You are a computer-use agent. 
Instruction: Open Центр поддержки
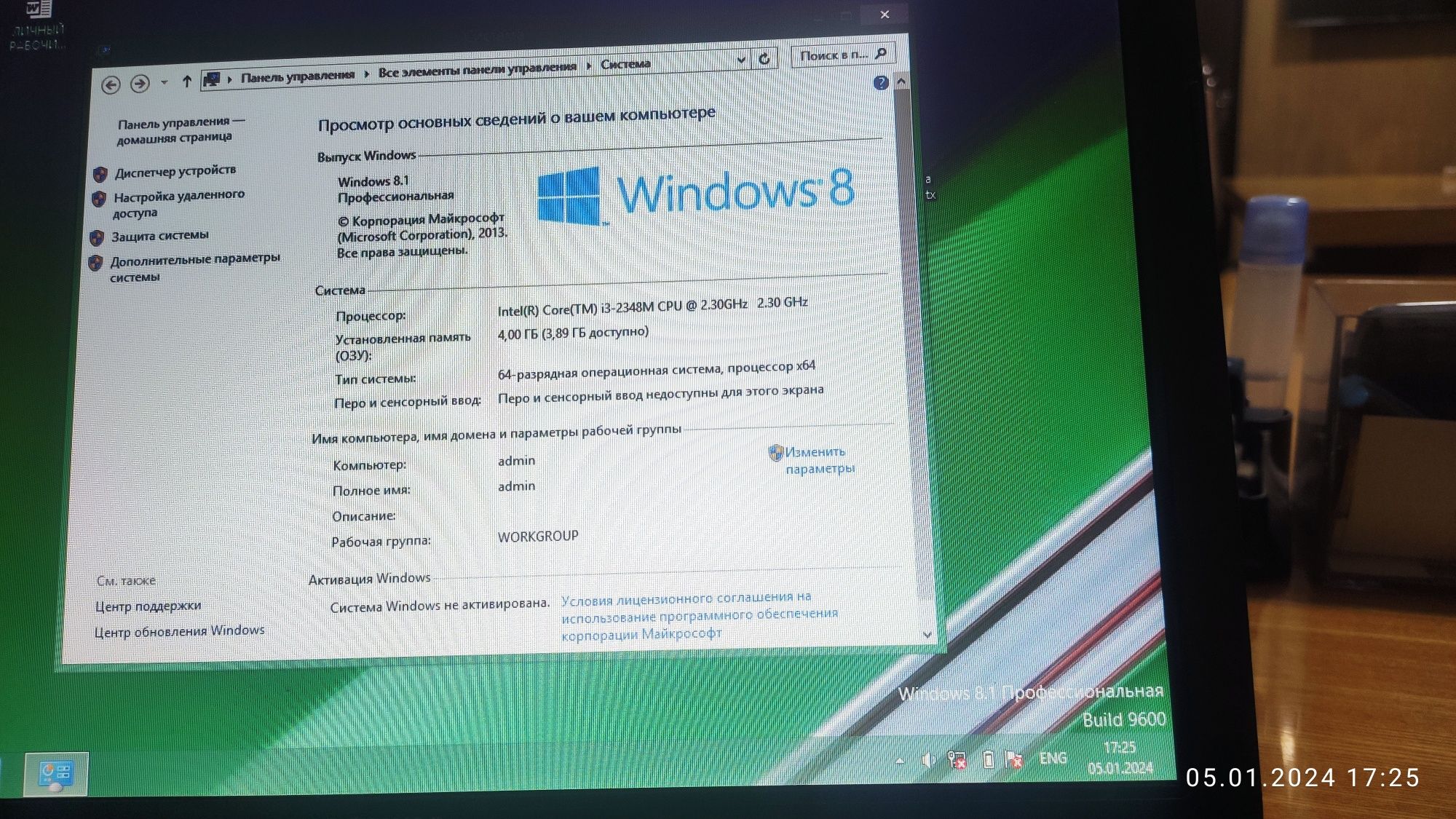[148, 606]
